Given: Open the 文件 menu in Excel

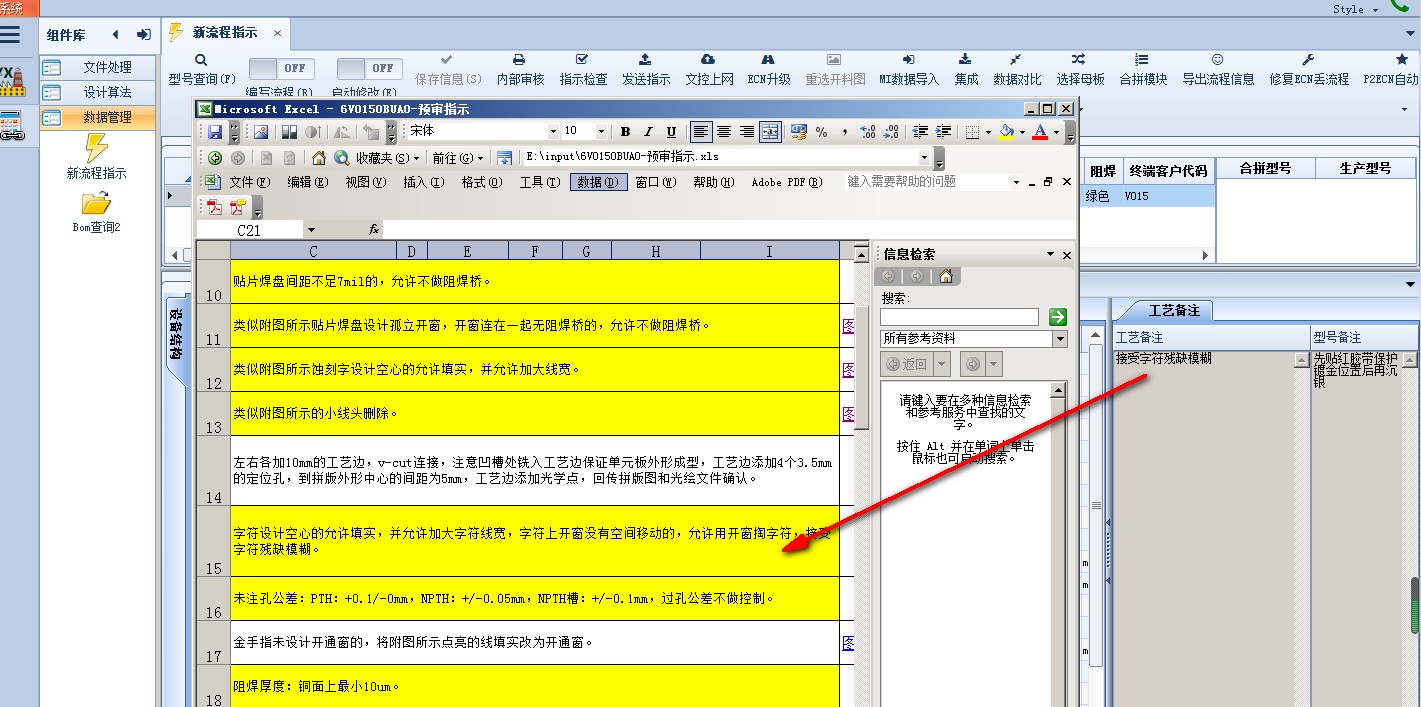Looking at the screenshot, I should pos(249,182).
